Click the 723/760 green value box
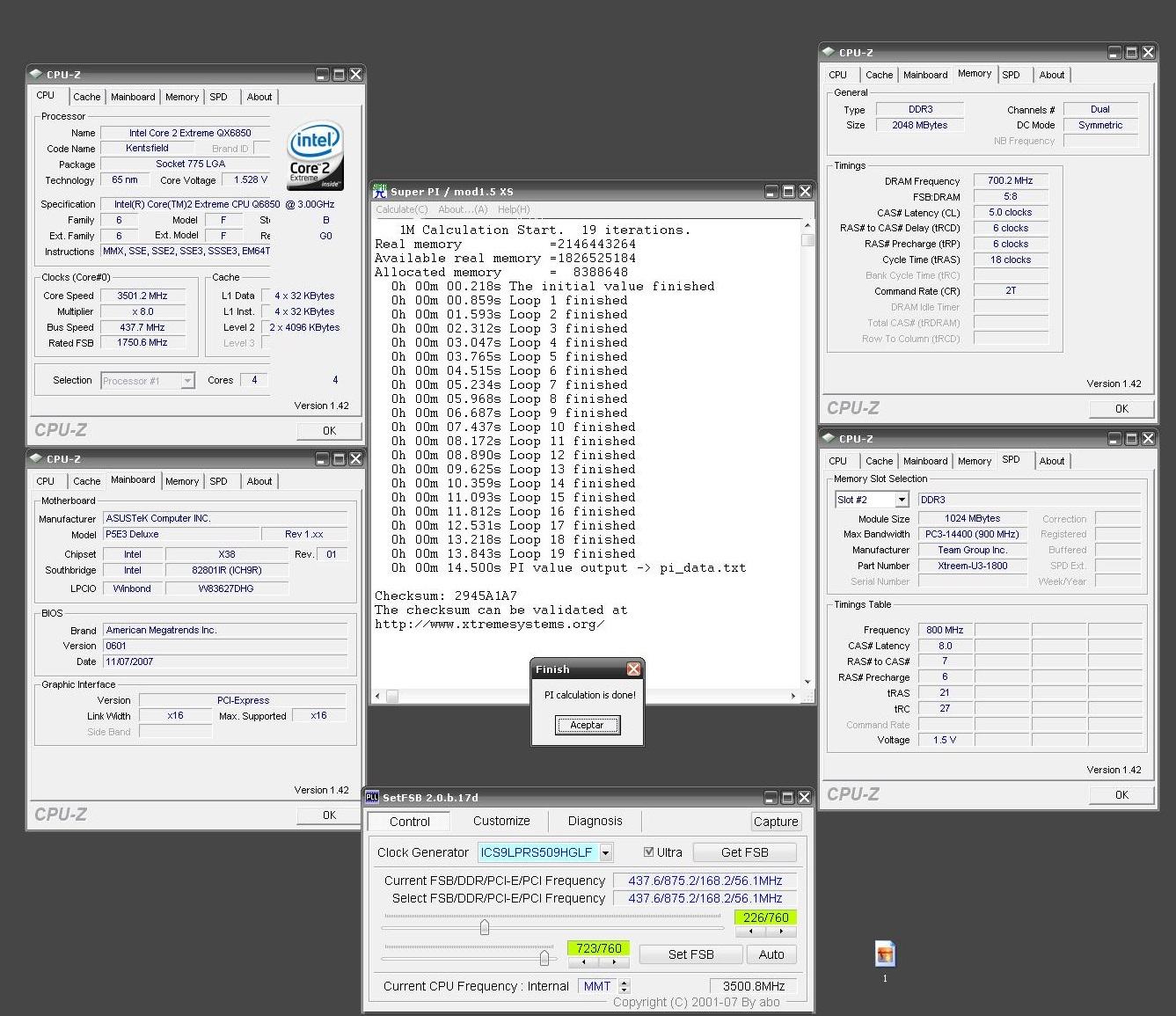 point(599,948)
